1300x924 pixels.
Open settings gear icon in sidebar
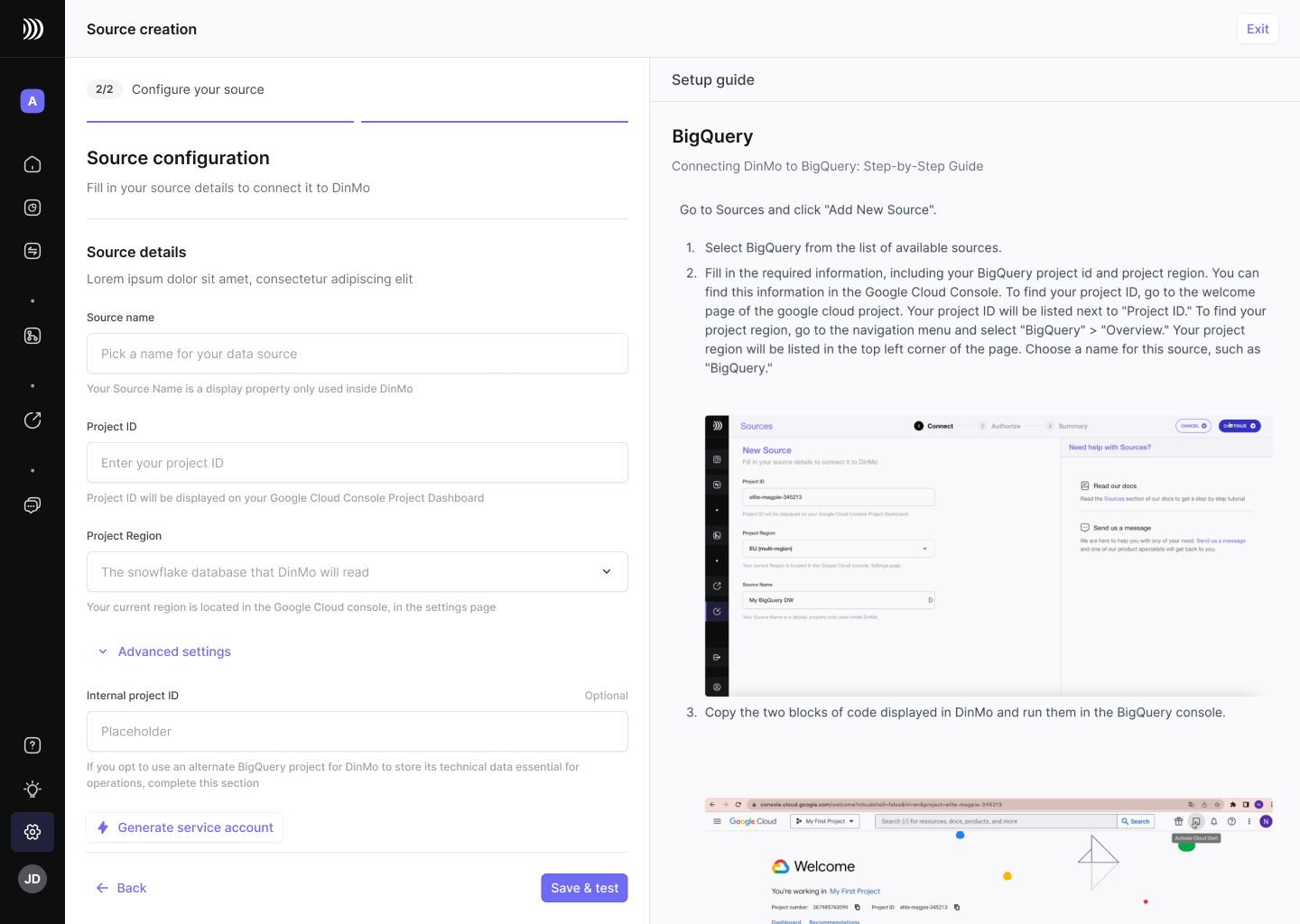coord(32,832)
